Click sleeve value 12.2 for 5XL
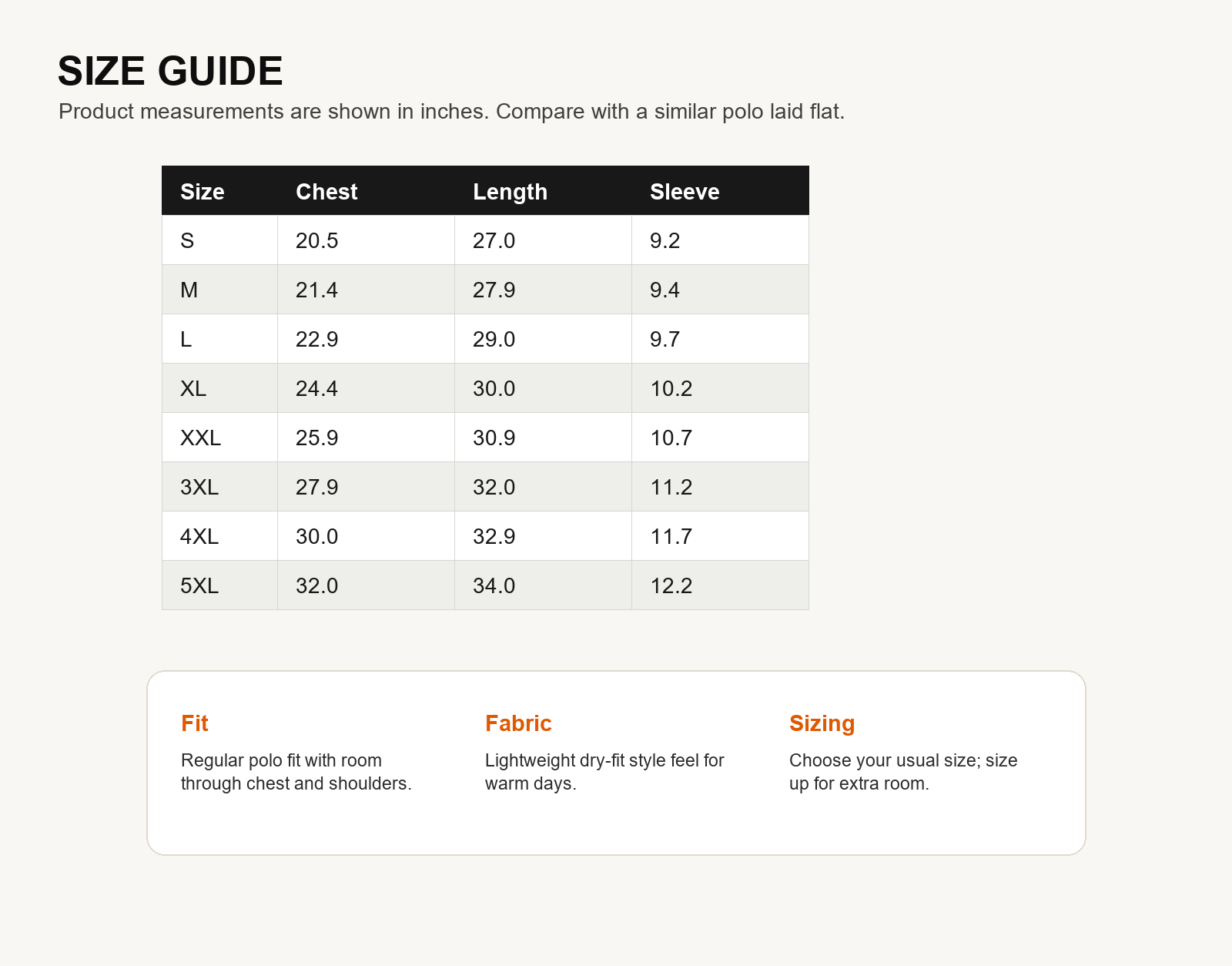 point(671,585)
